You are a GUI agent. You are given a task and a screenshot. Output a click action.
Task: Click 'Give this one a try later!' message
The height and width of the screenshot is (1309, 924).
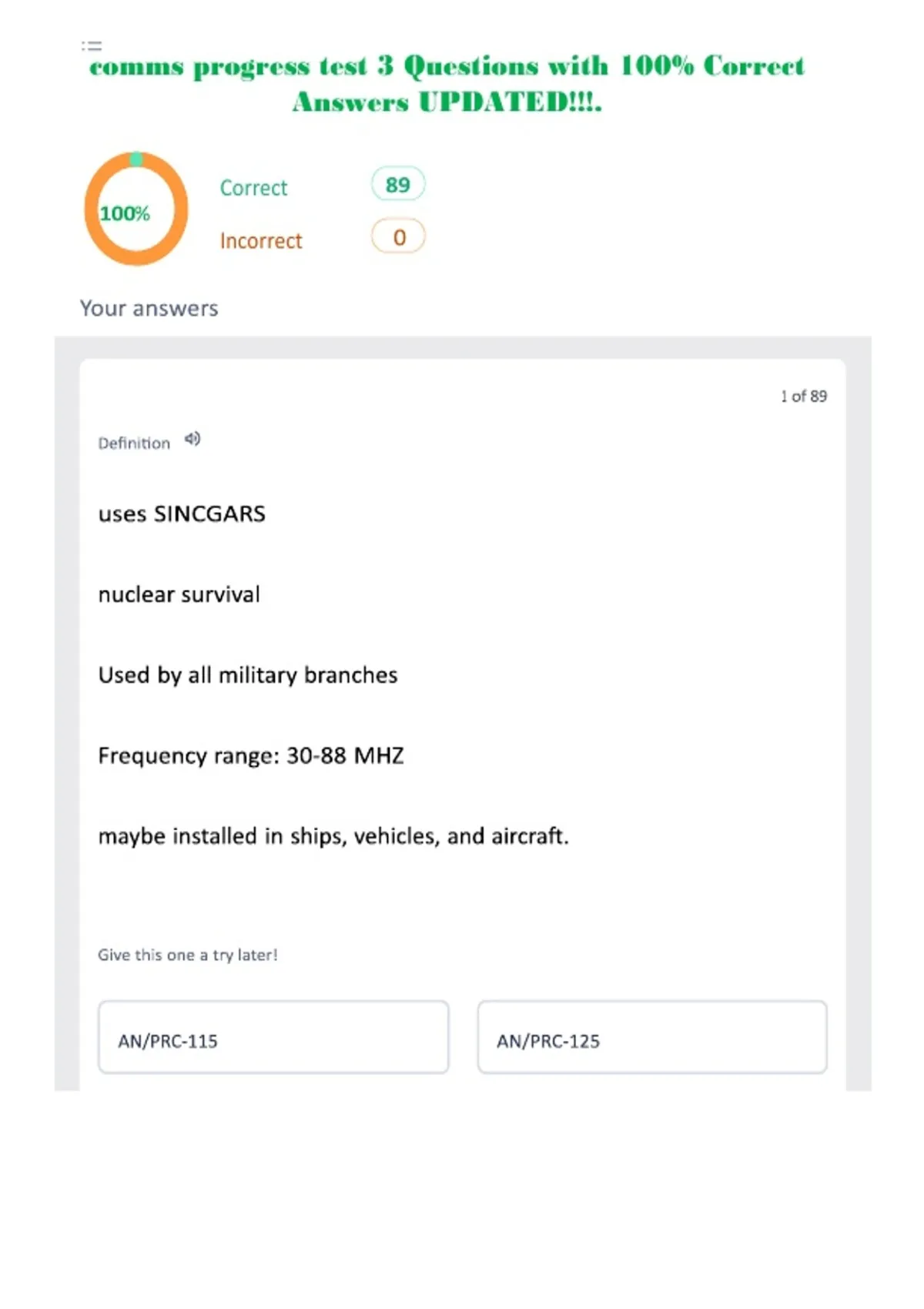pyautogui.click(x=188, y=955)
